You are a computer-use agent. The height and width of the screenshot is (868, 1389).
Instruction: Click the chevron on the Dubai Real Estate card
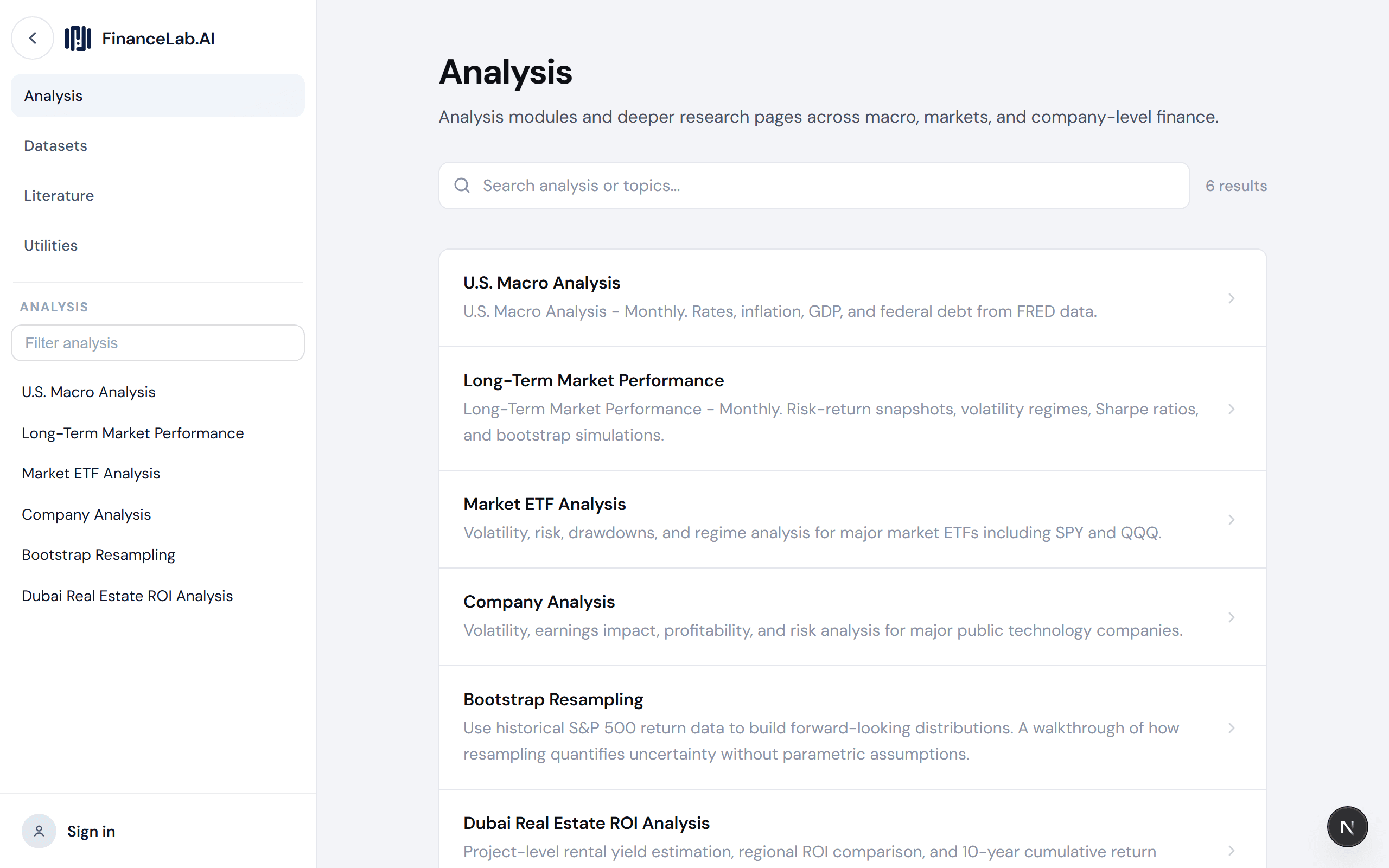1231,850
